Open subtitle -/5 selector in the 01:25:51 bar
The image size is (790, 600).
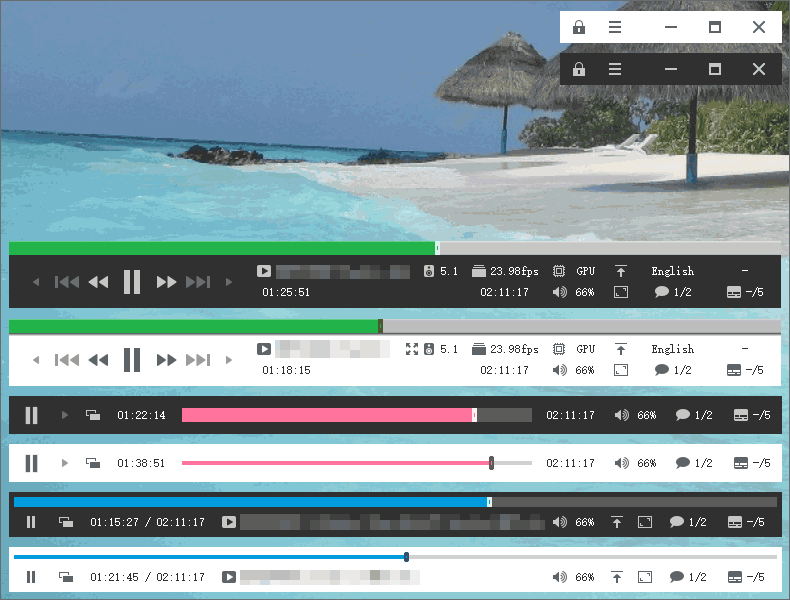(x=745, y=292)
